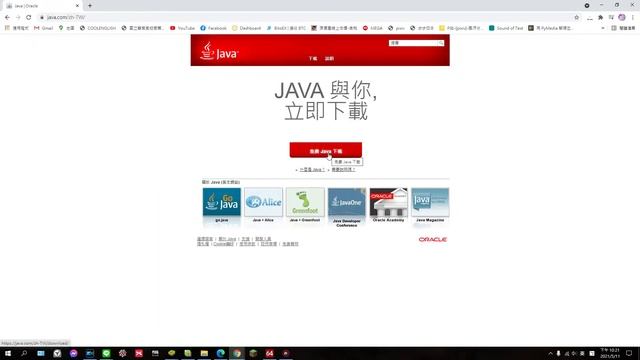Open the reading list button in bookmarks bar
640x360 pixels.
click(x=624, y=28)
